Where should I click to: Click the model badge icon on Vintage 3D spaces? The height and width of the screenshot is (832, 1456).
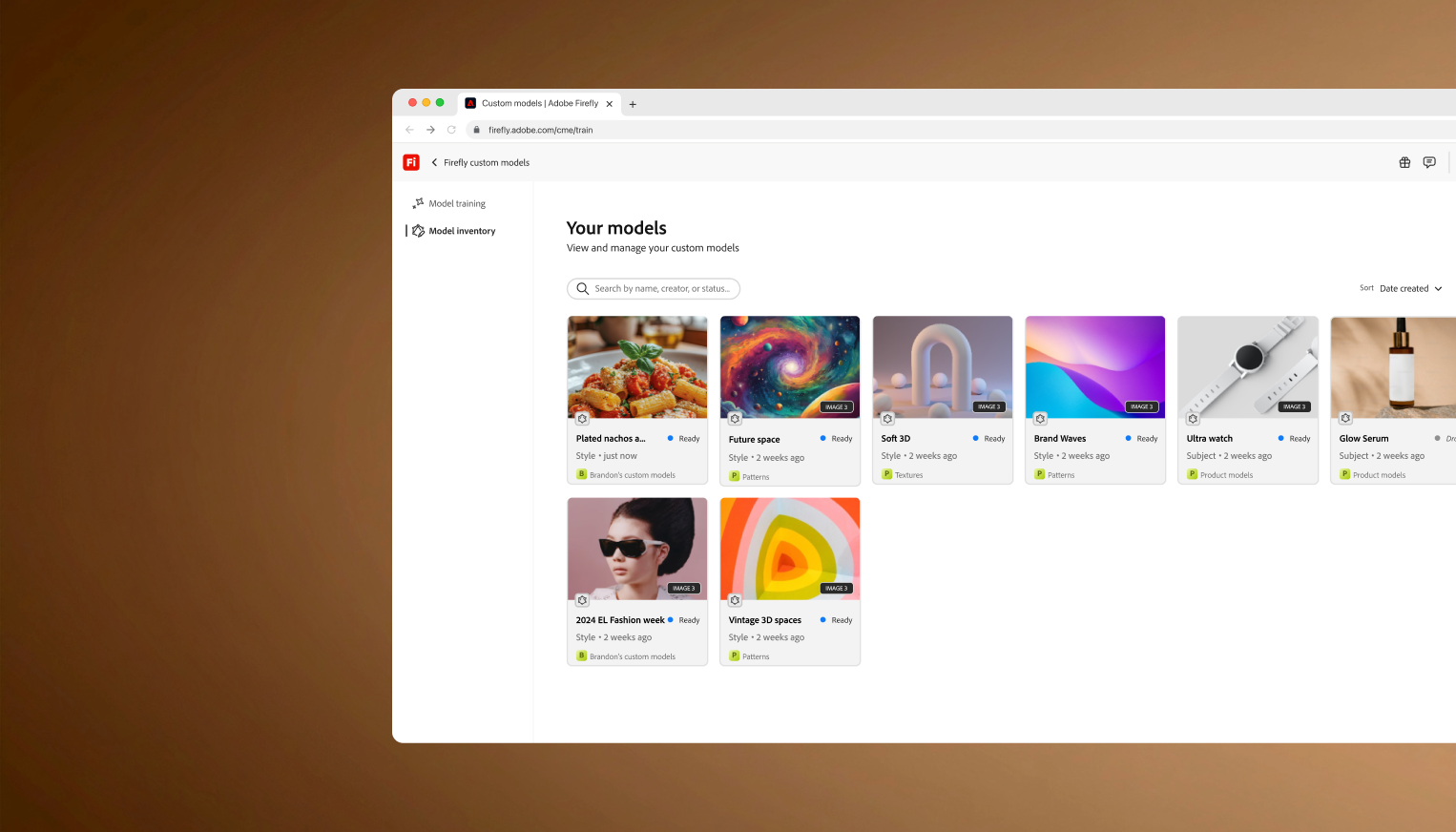click(735, 600)
